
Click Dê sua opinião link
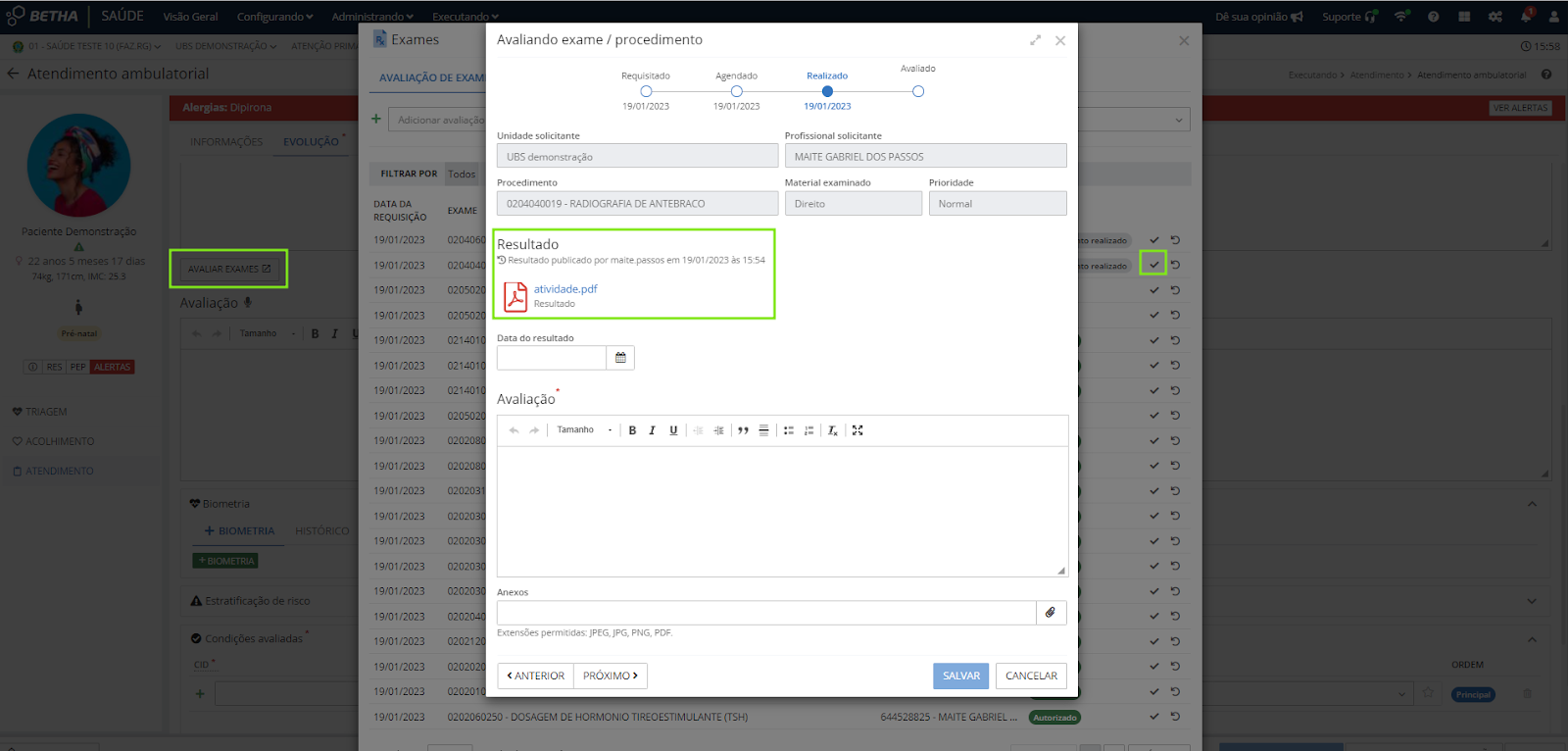click(x=1259, y=17)
